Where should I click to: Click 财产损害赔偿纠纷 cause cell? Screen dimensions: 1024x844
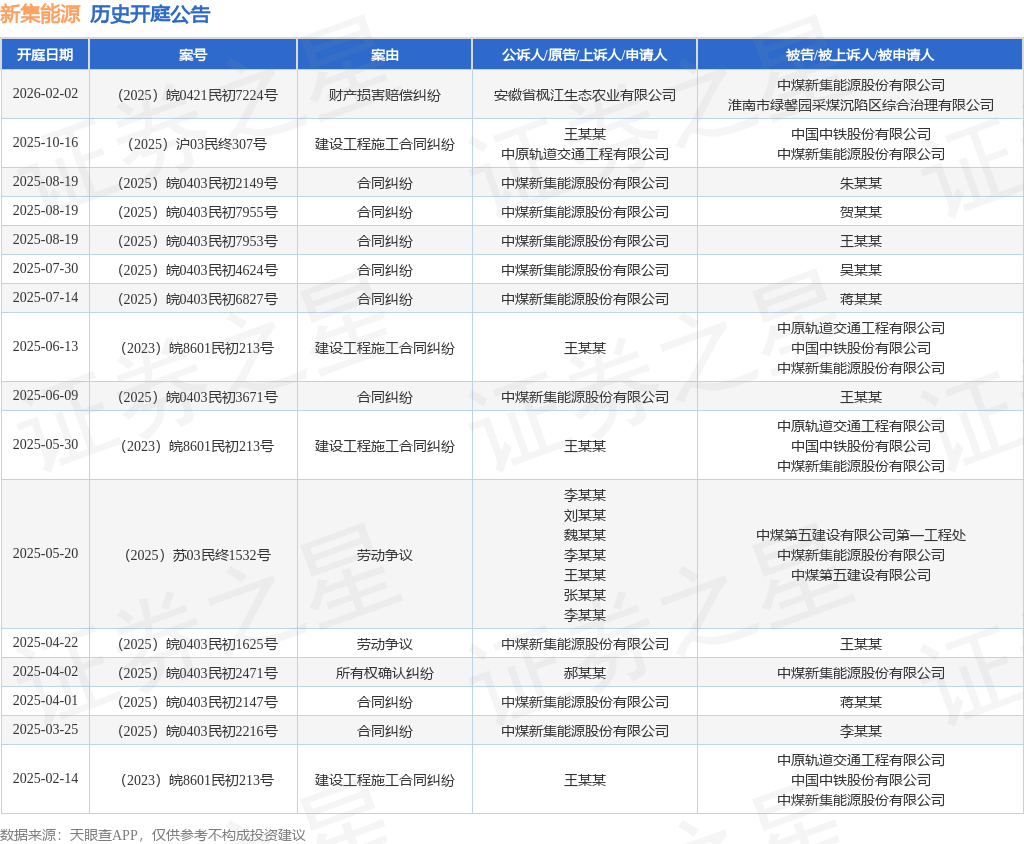click(x=385, y=95)
